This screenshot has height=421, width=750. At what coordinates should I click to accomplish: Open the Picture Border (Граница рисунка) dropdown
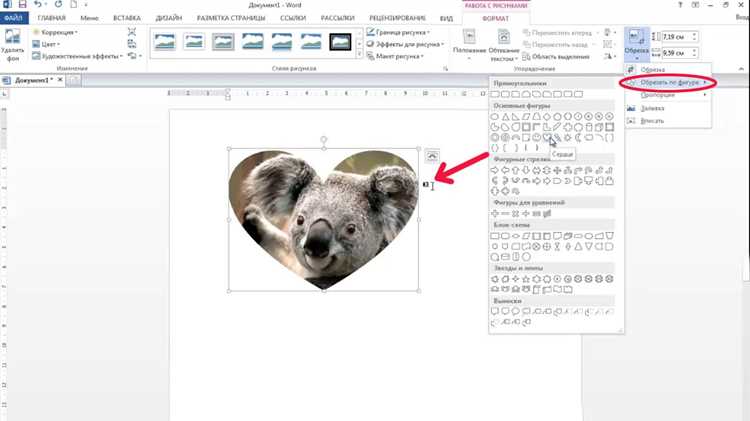[398, 33]
